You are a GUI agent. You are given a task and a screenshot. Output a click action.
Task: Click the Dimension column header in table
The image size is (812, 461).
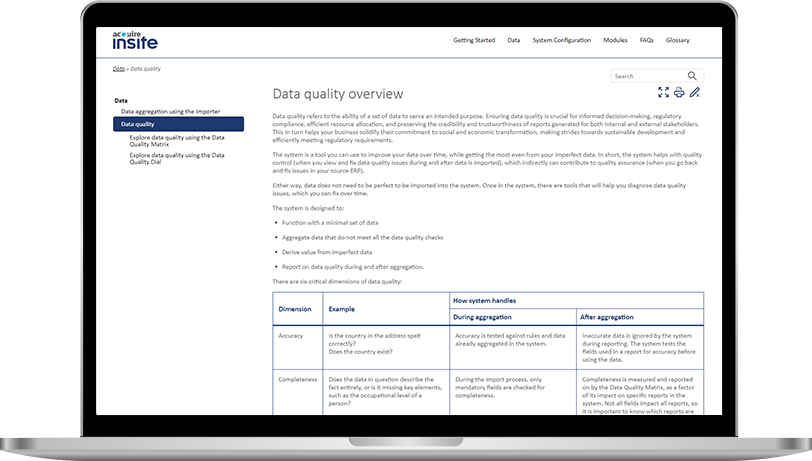point(295,309)
